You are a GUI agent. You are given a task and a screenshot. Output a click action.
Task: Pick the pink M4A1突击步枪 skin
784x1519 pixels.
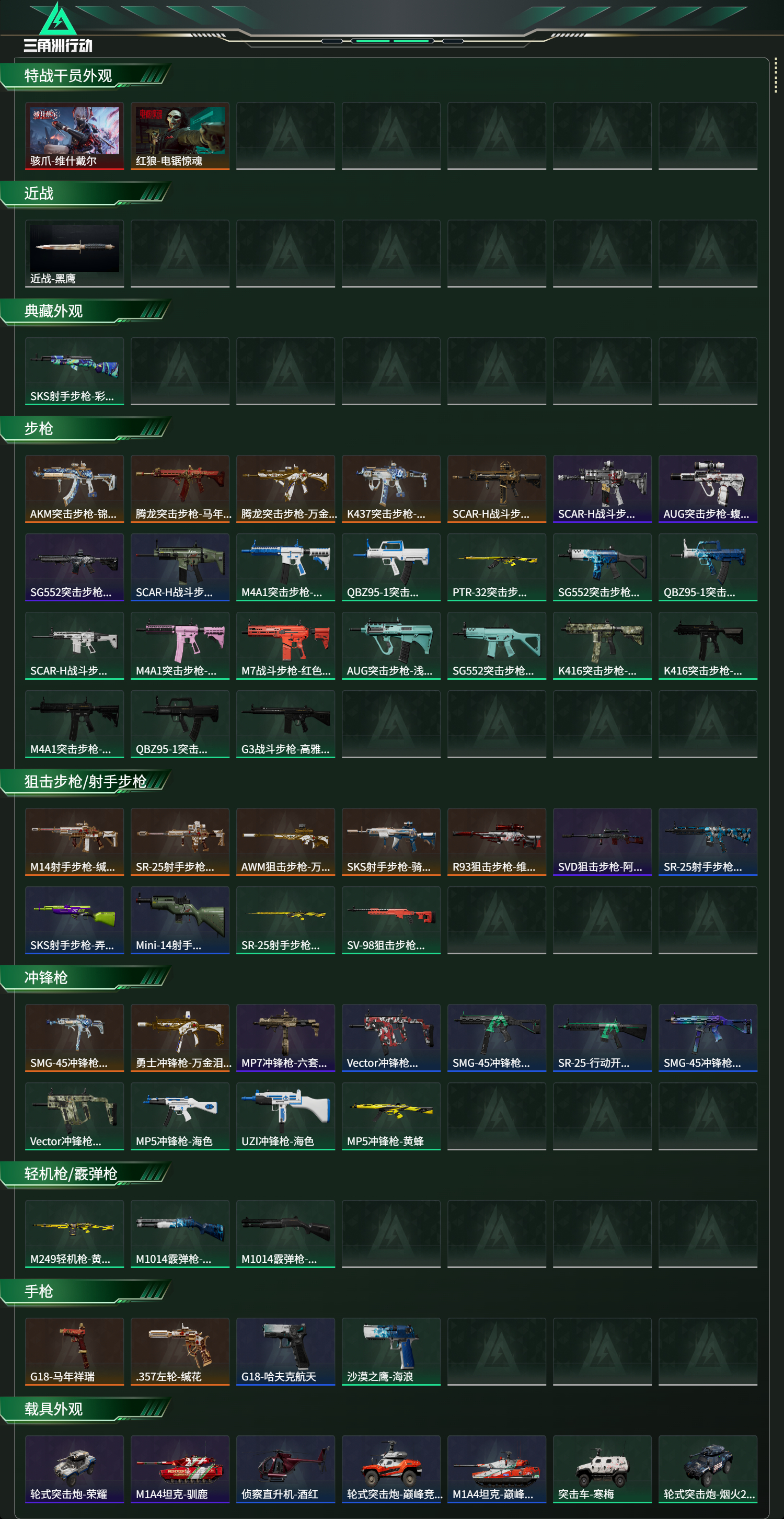coord(180,646)
